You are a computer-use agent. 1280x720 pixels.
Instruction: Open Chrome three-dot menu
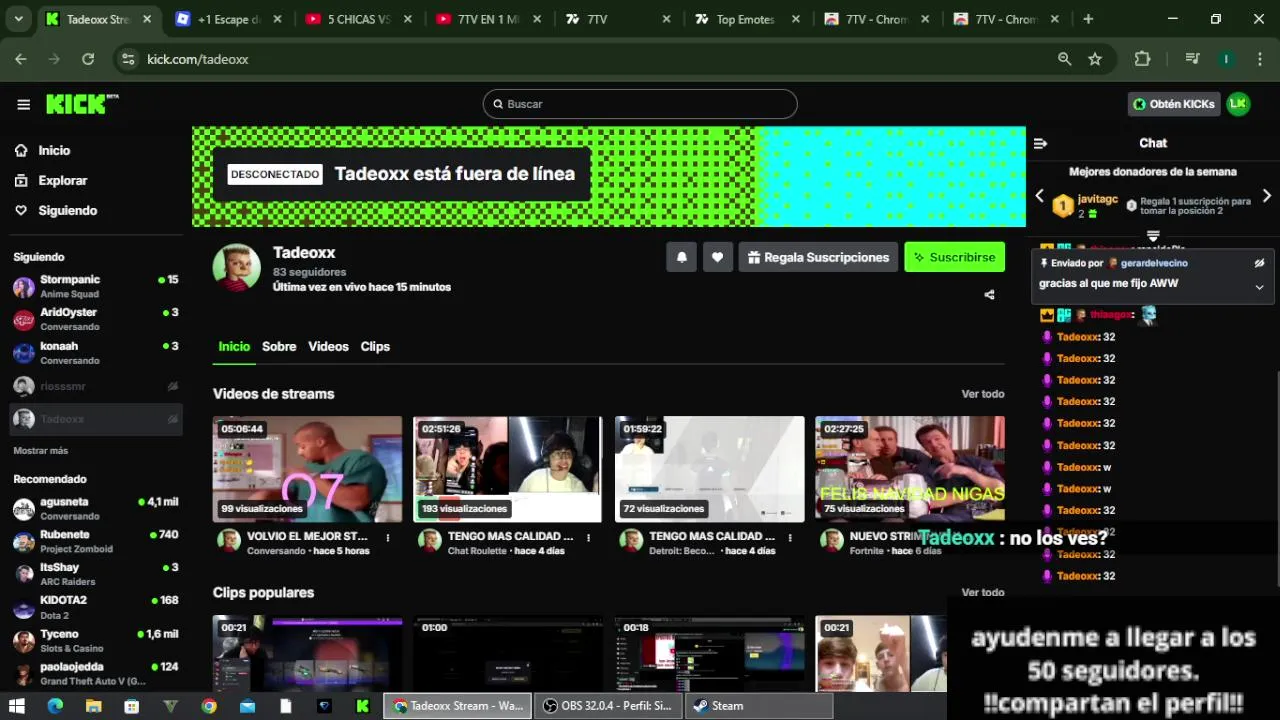pos(1259,59)
